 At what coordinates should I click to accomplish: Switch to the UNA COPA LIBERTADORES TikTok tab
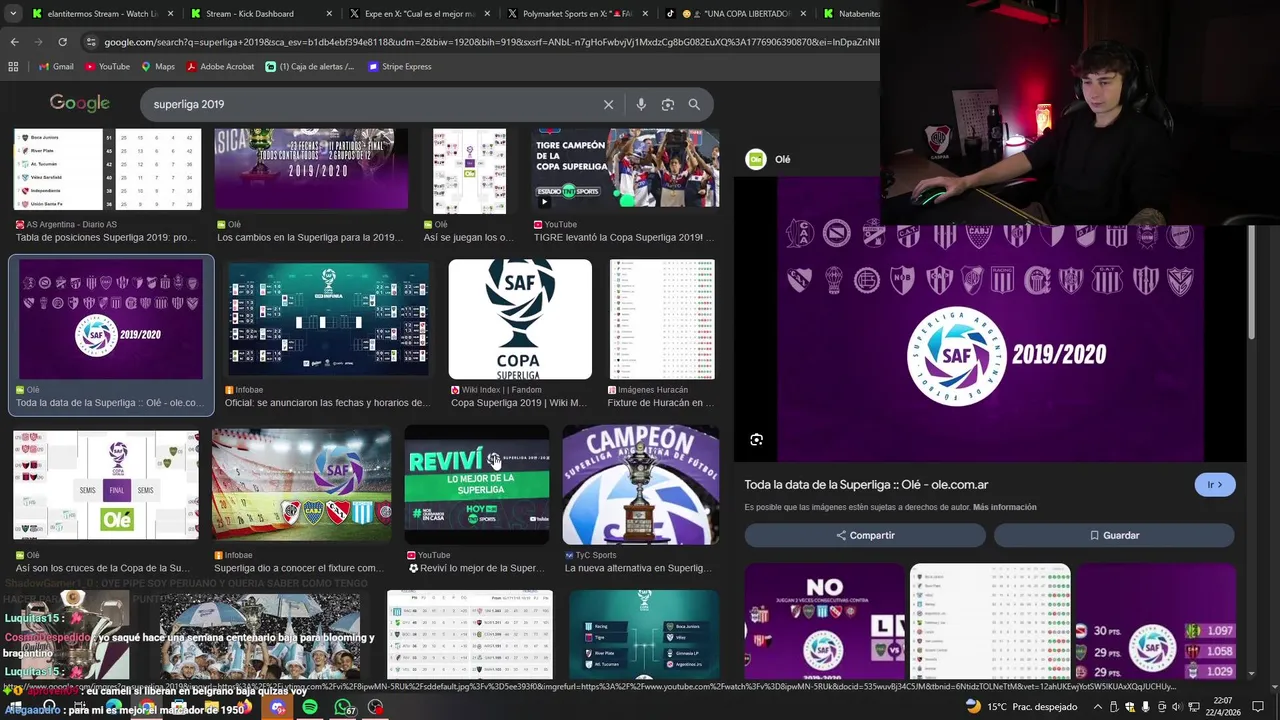(x=735, y=14)
